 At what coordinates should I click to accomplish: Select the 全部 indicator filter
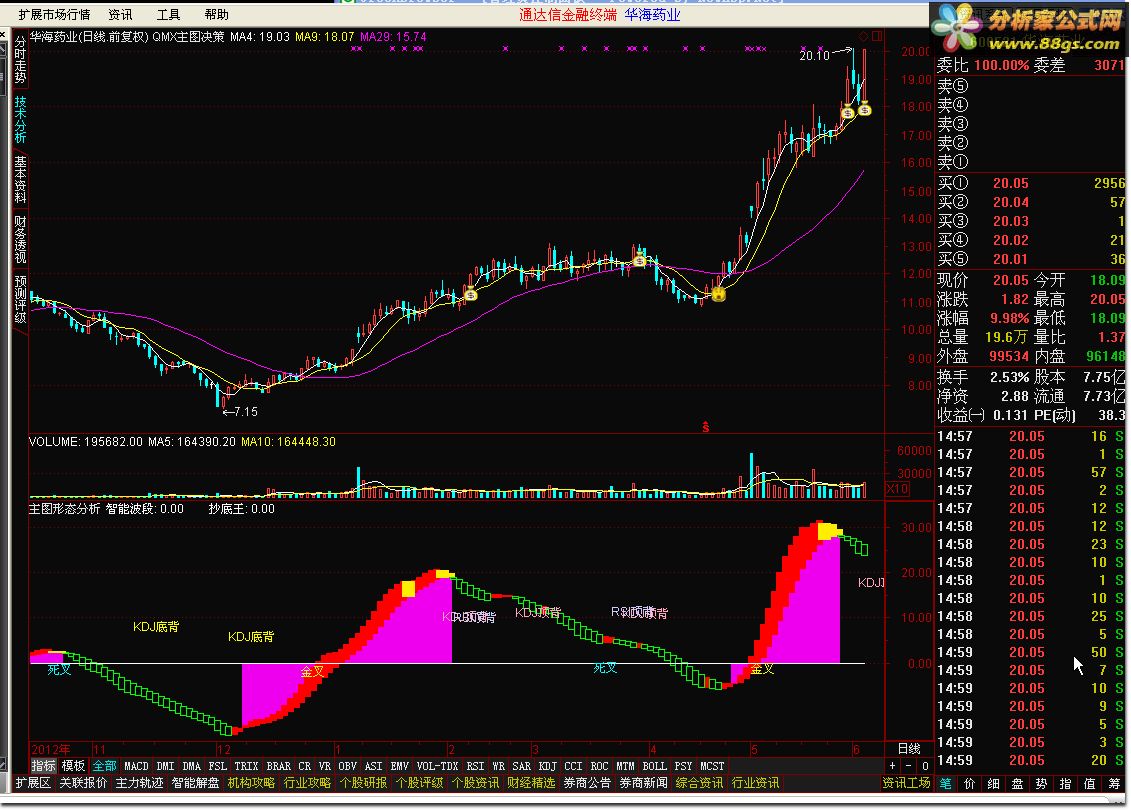(x=105, y=766)
